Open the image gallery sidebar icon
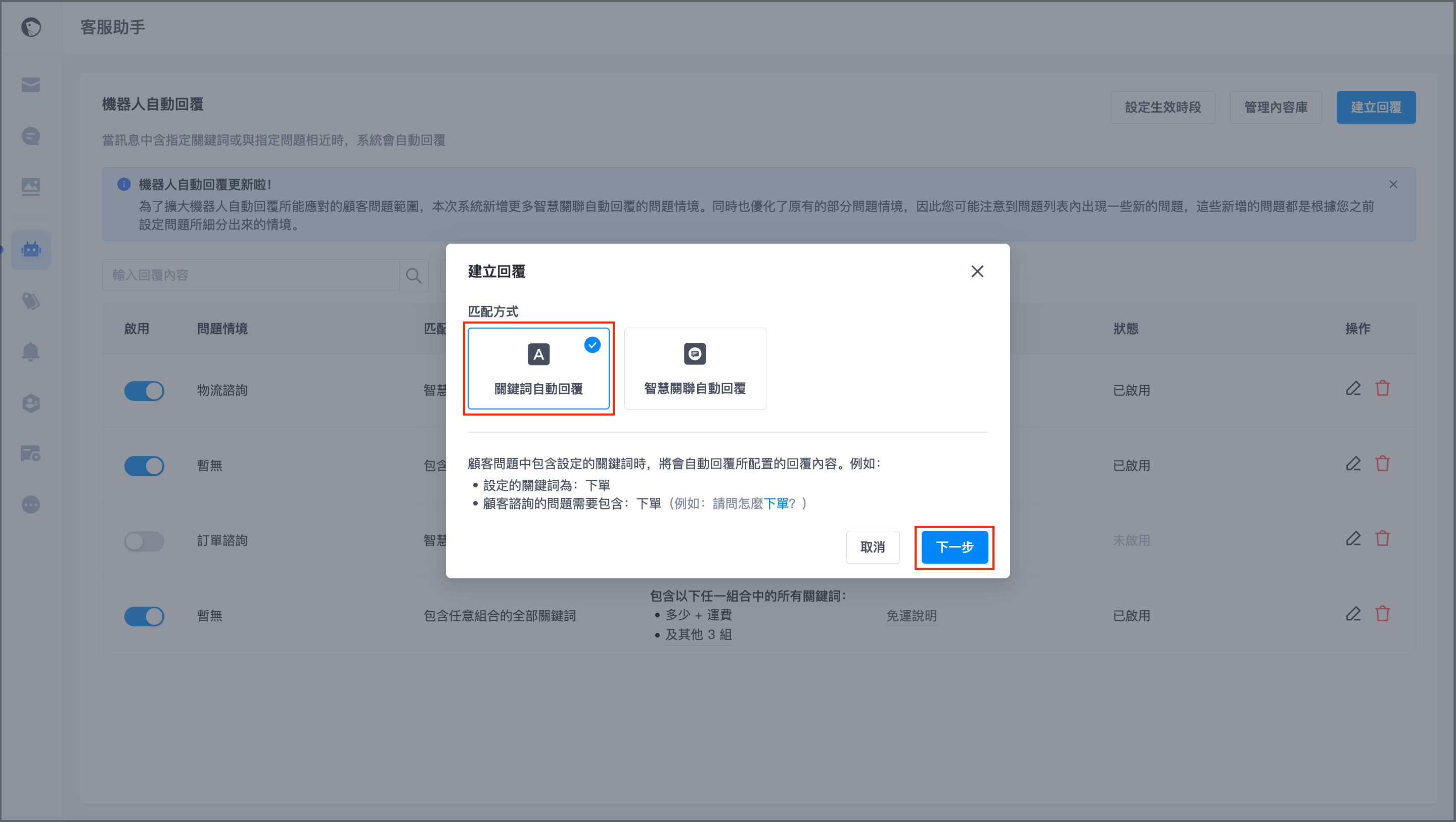 (x=30, y=187)
